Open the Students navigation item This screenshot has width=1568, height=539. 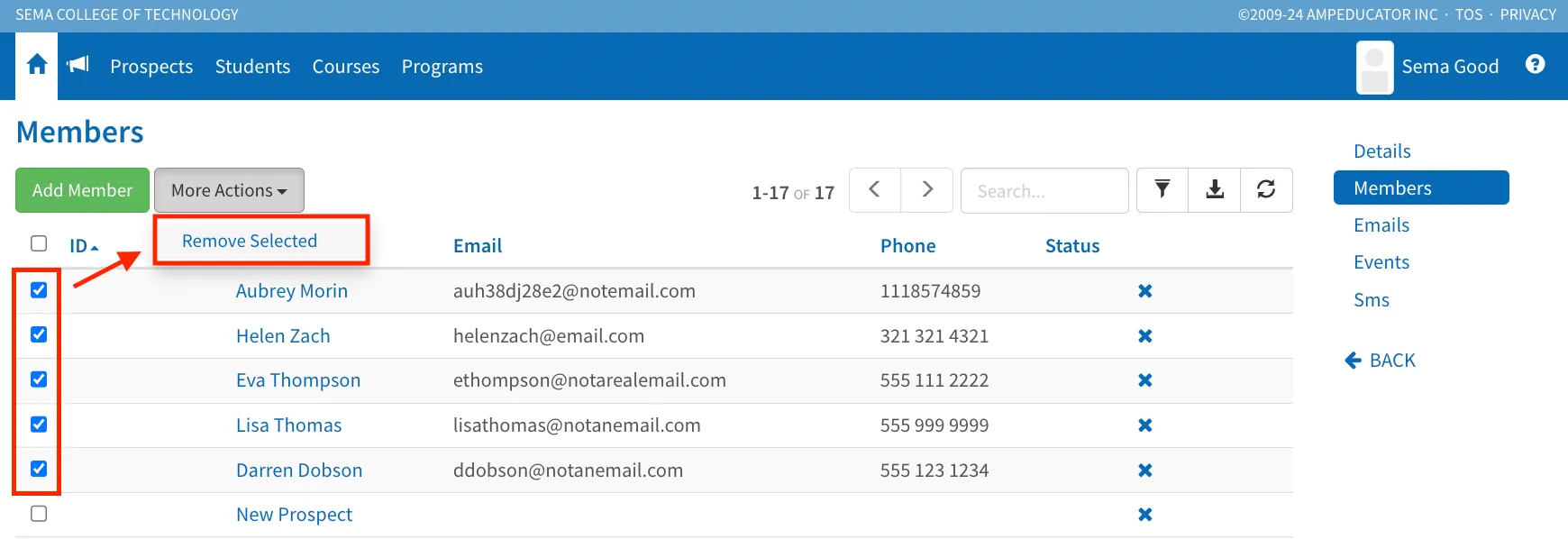tap(252, 67)
